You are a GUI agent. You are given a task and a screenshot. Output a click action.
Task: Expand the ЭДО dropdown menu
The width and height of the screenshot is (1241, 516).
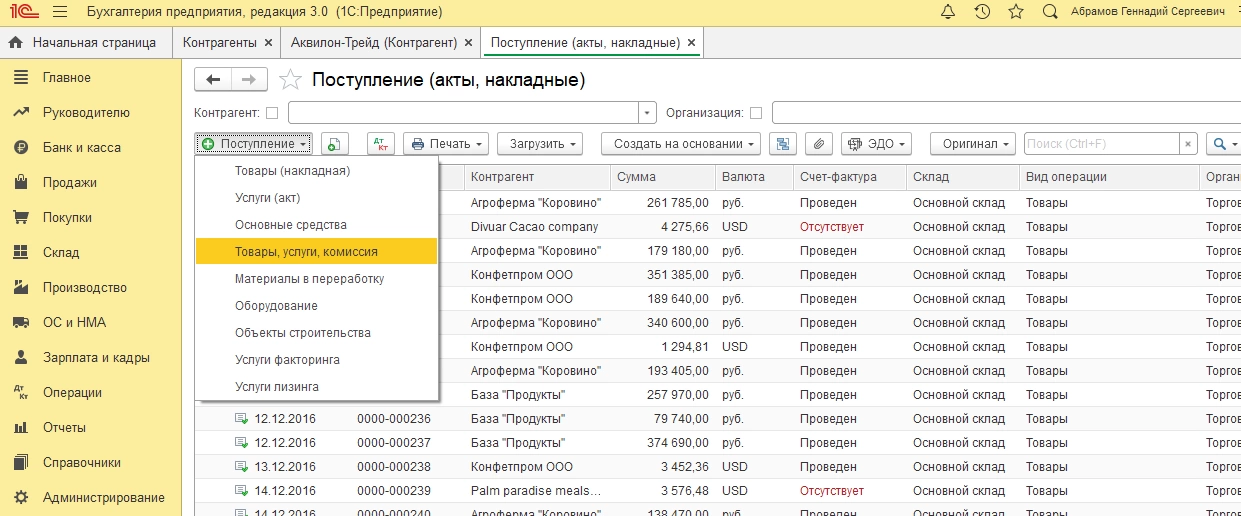coord(877,144)
